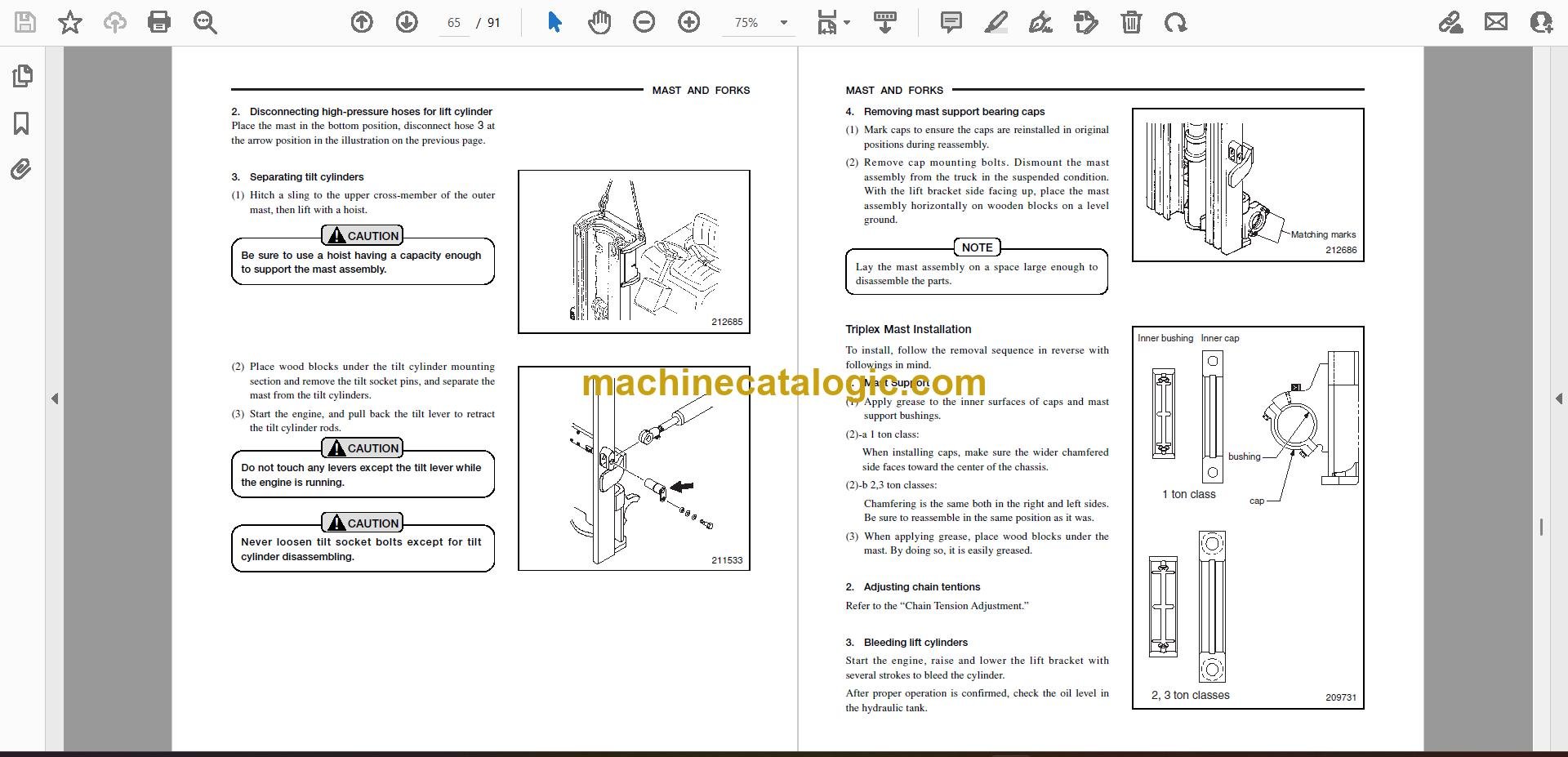Click the 'Inner cap' figure label
This screenshot has height=757, width=1568.
(x=1220, y=338)
